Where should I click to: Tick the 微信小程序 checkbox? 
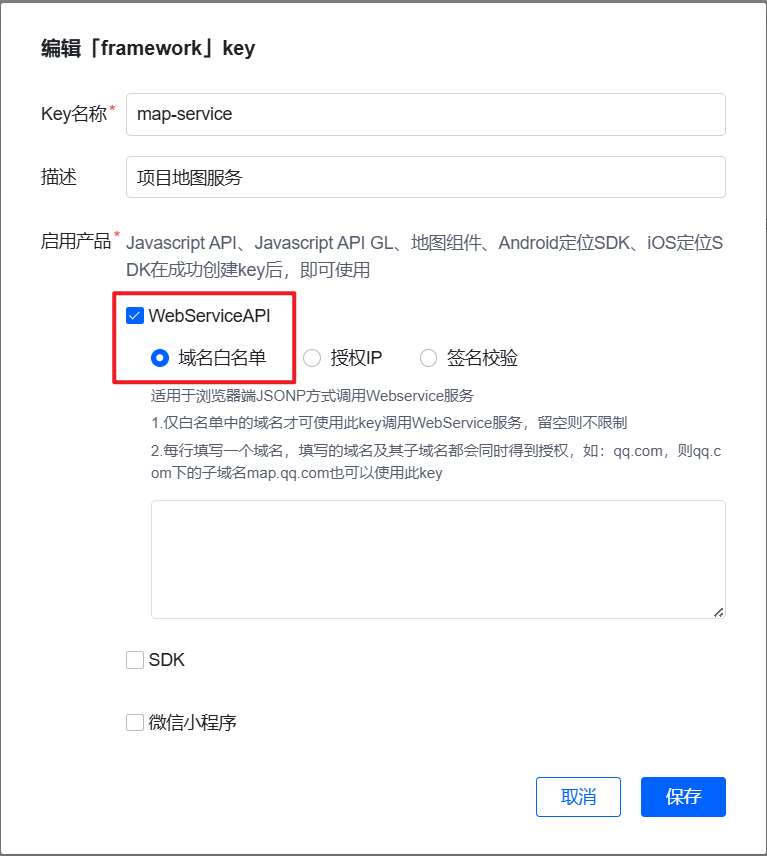(135, 722)
